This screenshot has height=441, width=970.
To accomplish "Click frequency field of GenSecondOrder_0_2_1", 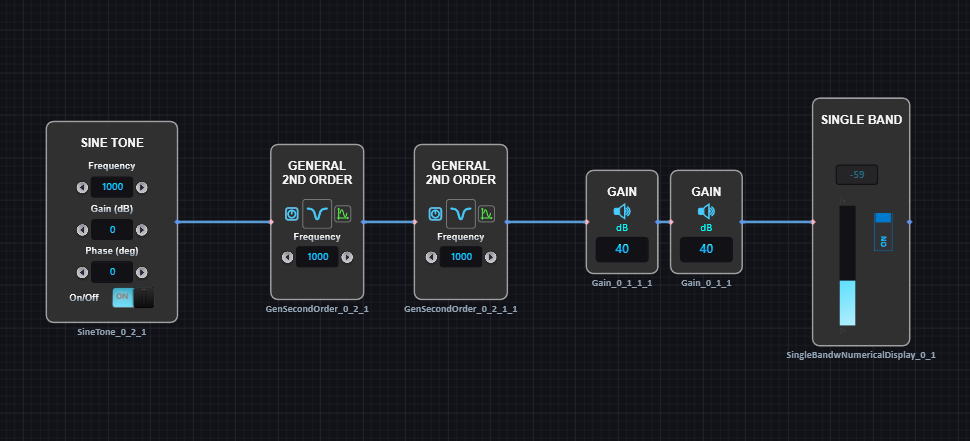I will tap(317, 257).
